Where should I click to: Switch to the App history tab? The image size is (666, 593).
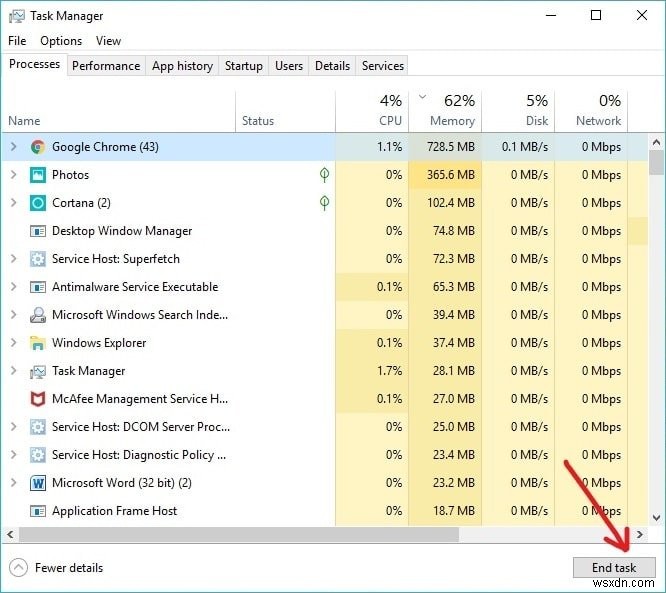point(182,66)
